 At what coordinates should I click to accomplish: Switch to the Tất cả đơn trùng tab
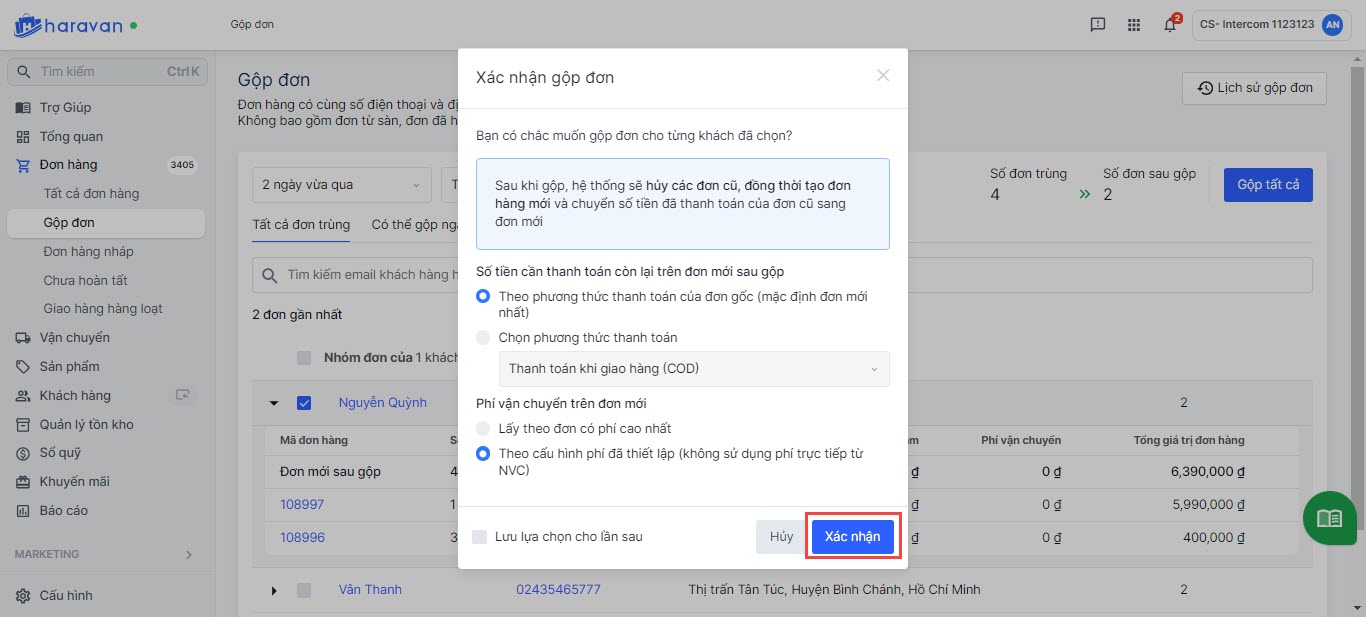click(x=301, y=225)
